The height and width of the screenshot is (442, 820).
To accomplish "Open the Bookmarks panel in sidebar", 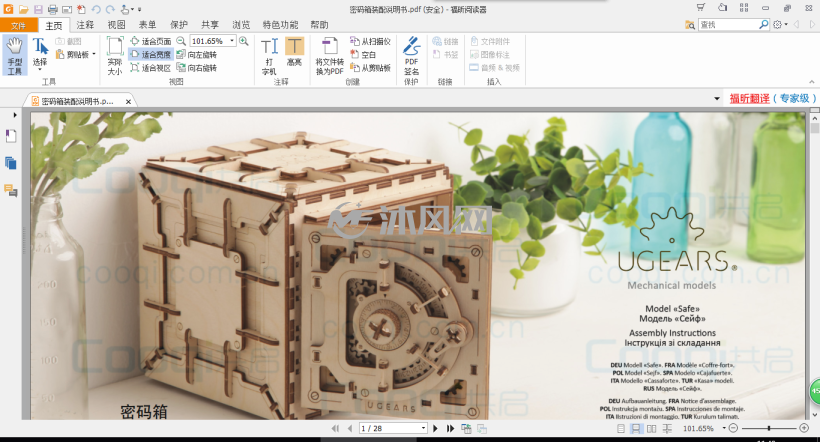I will [x=10, y=136].
